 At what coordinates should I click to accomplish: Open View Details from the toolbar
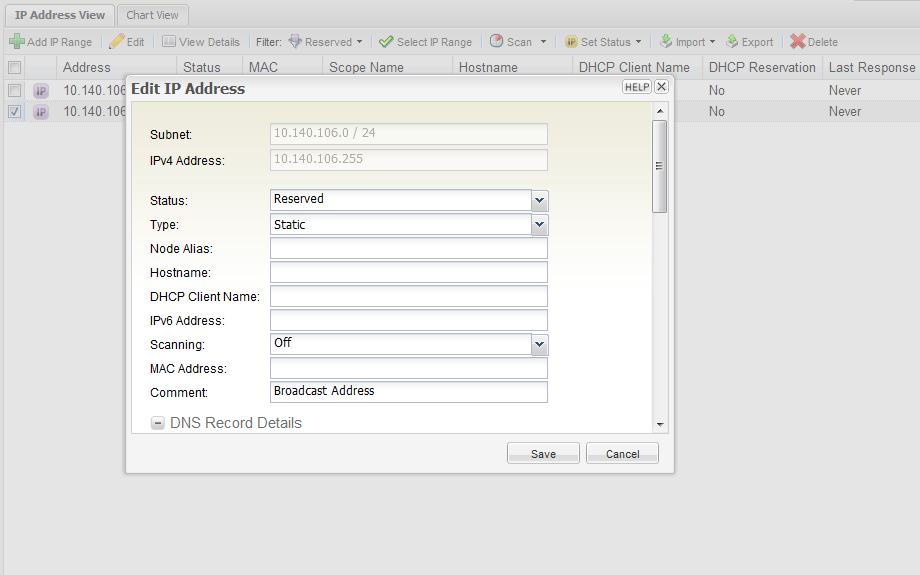click(201, 42)
